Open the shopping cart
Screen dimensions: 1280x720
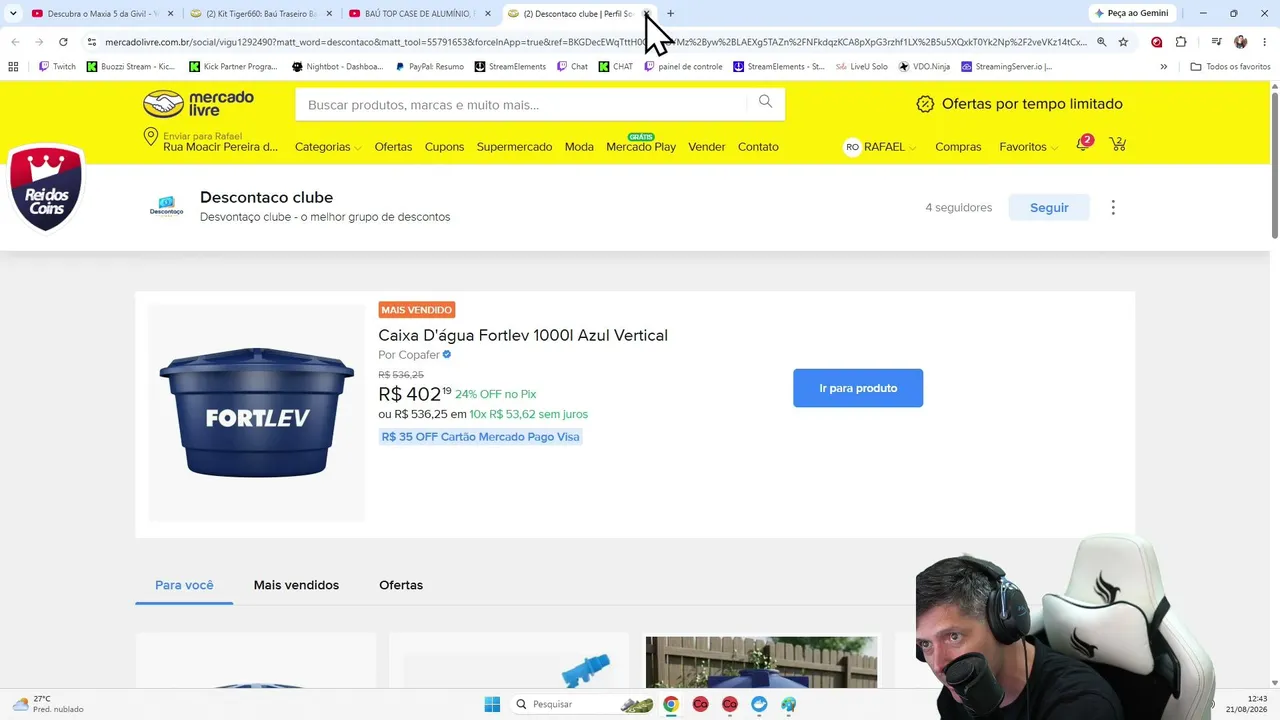tap(1118, 145)
